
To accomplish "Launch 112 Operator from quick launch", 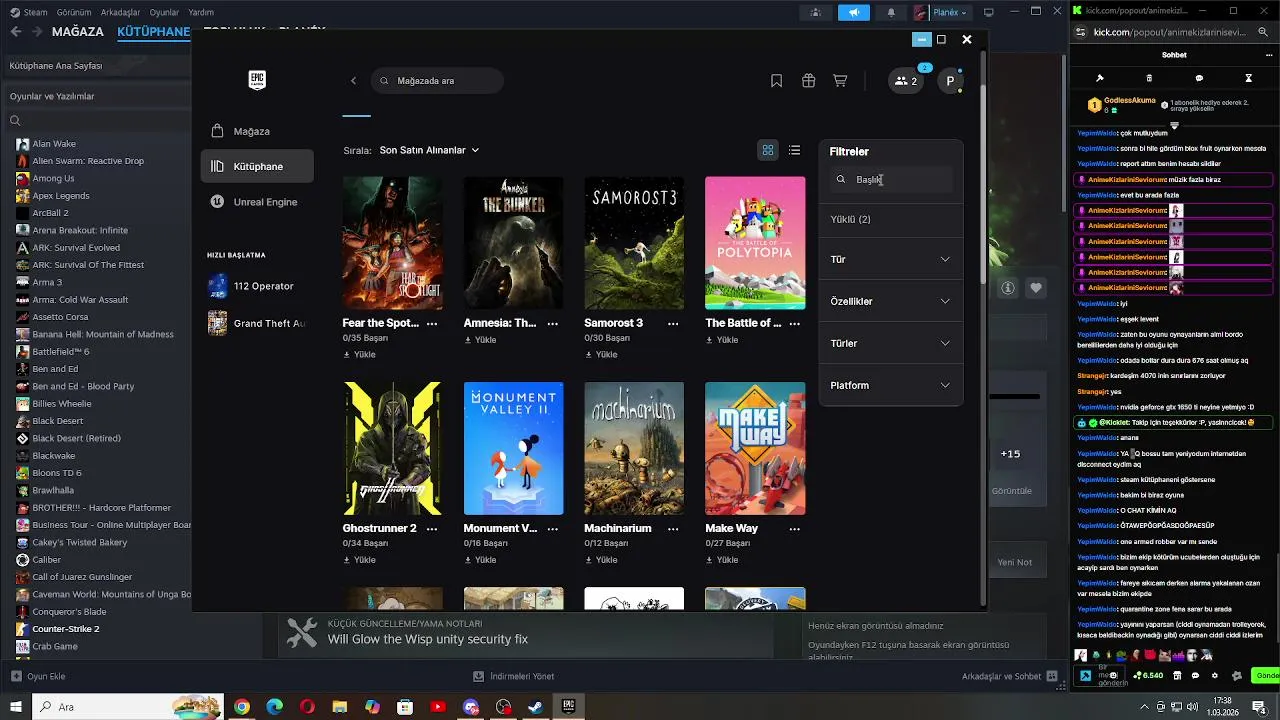I will (x=257, y=286).
